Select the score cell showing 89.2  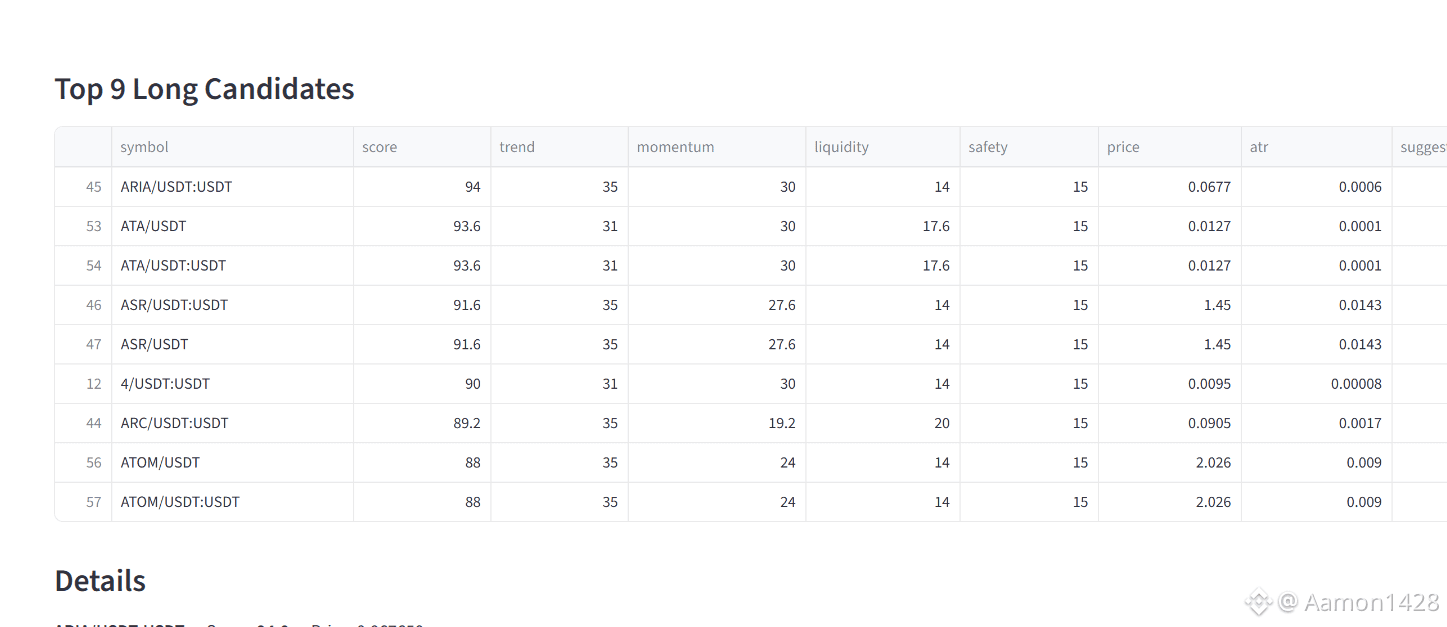[466, 423]
